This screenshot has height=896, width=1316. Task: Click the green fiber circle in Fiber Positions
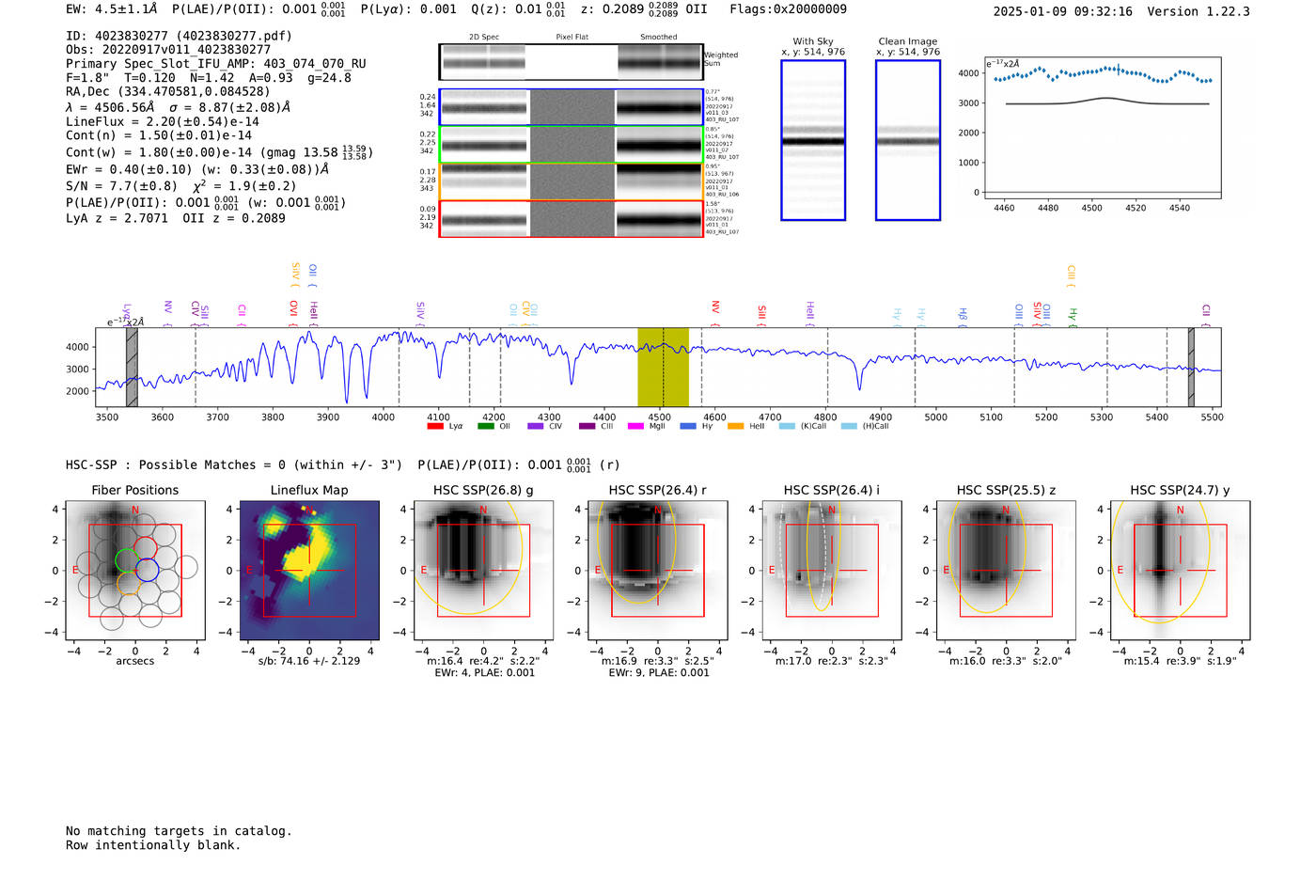pos(126,561)
